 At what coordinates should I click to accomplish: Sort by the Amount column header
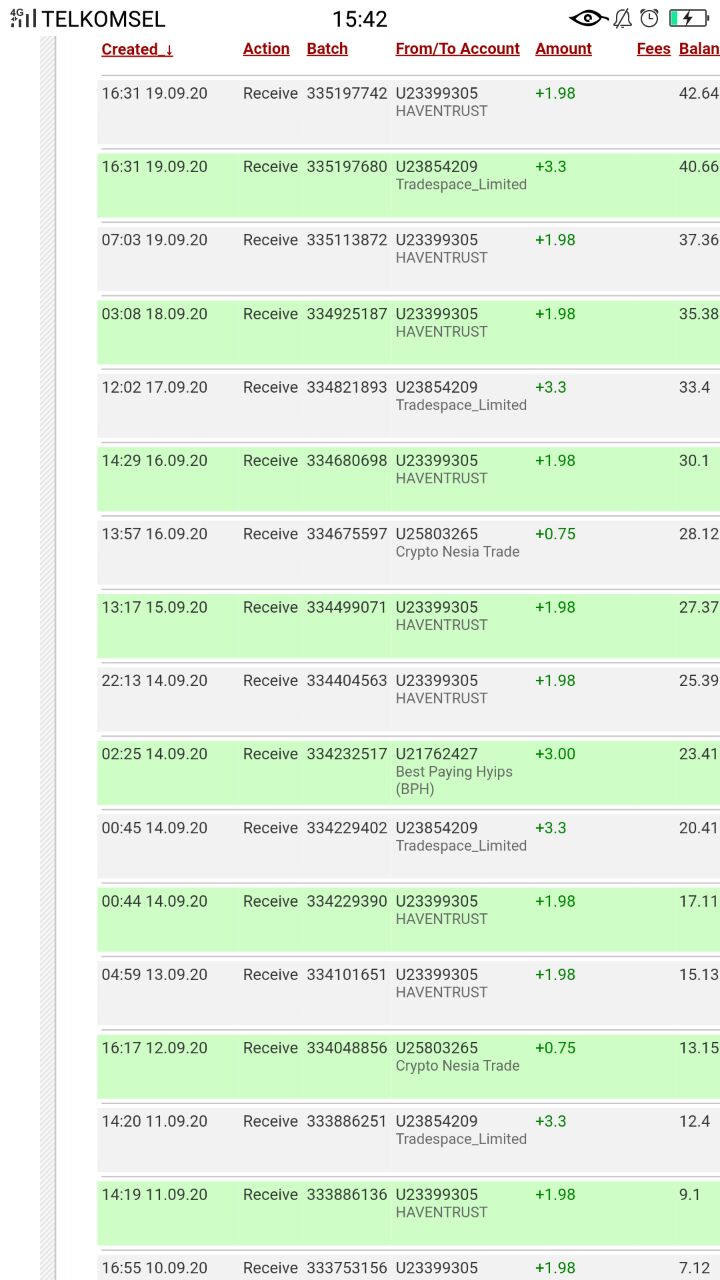pos(563,49)
